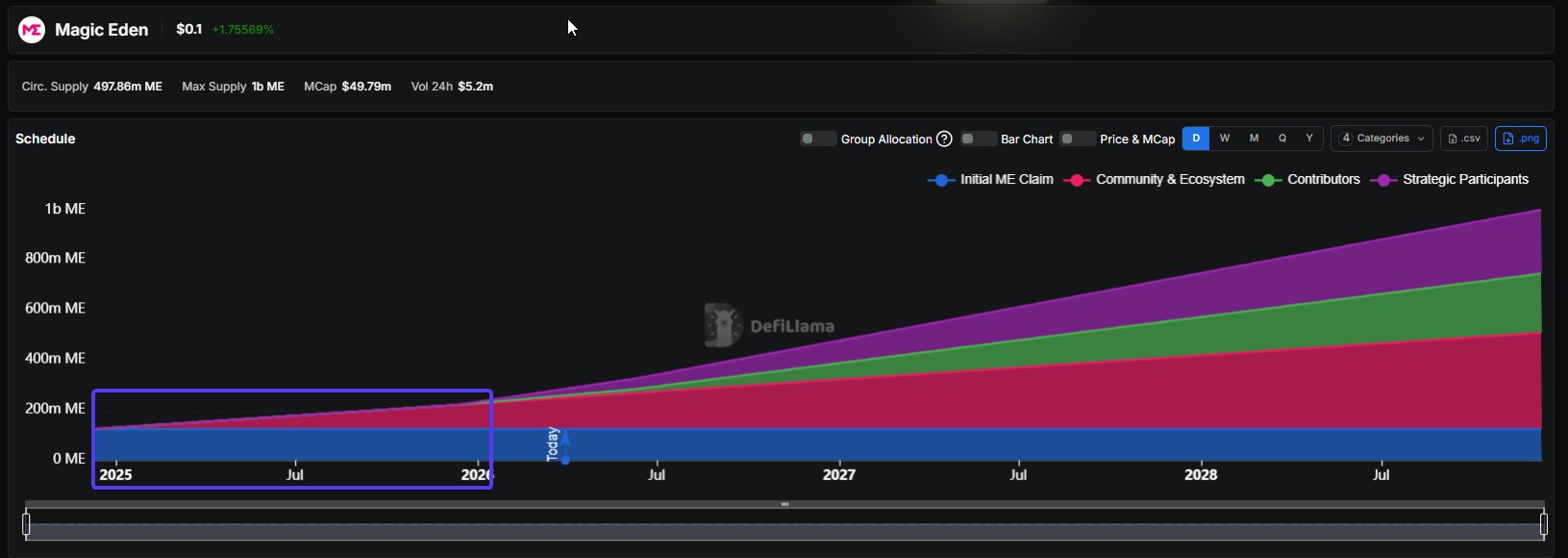Image resolution: width=1568 pixels, height=558 pixels.
Task: Click the MCap $49.79m value
Action: (x=366, y=87)
